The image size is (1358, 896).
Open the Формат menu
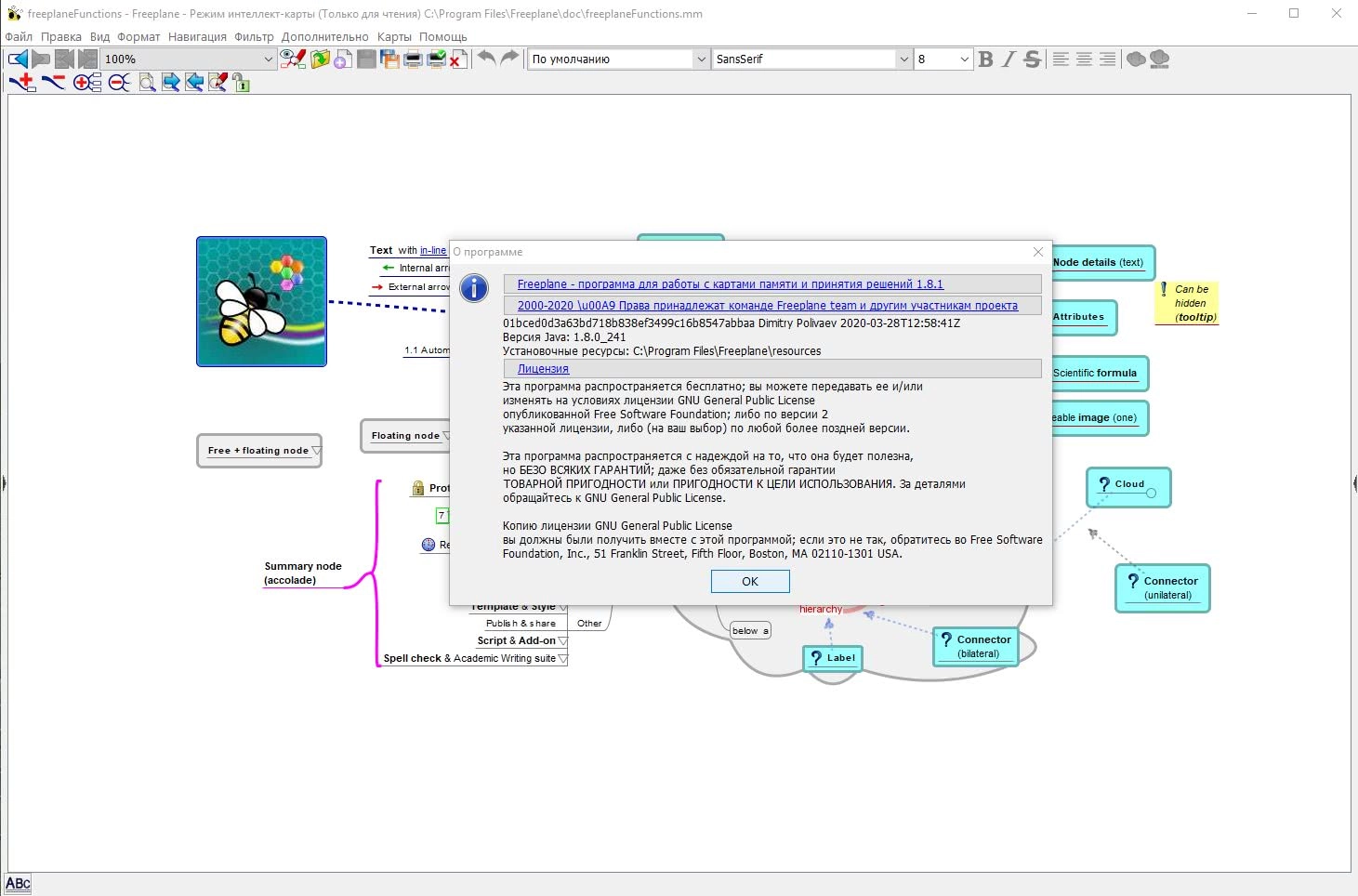point(138,37)
